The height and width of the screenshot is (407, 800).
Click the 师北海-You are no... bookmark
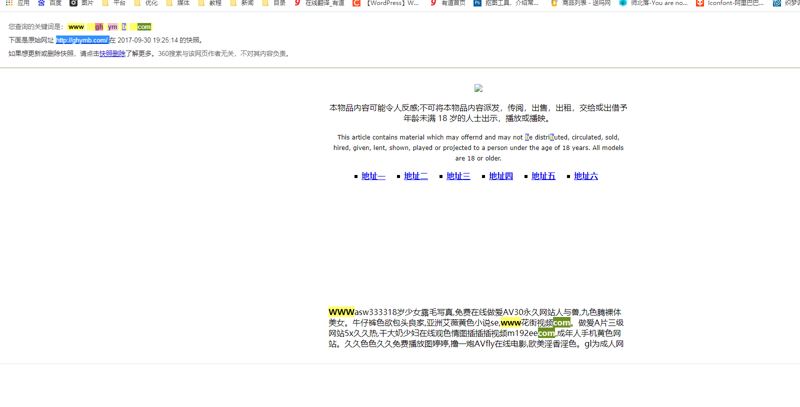tap(653, 3)
